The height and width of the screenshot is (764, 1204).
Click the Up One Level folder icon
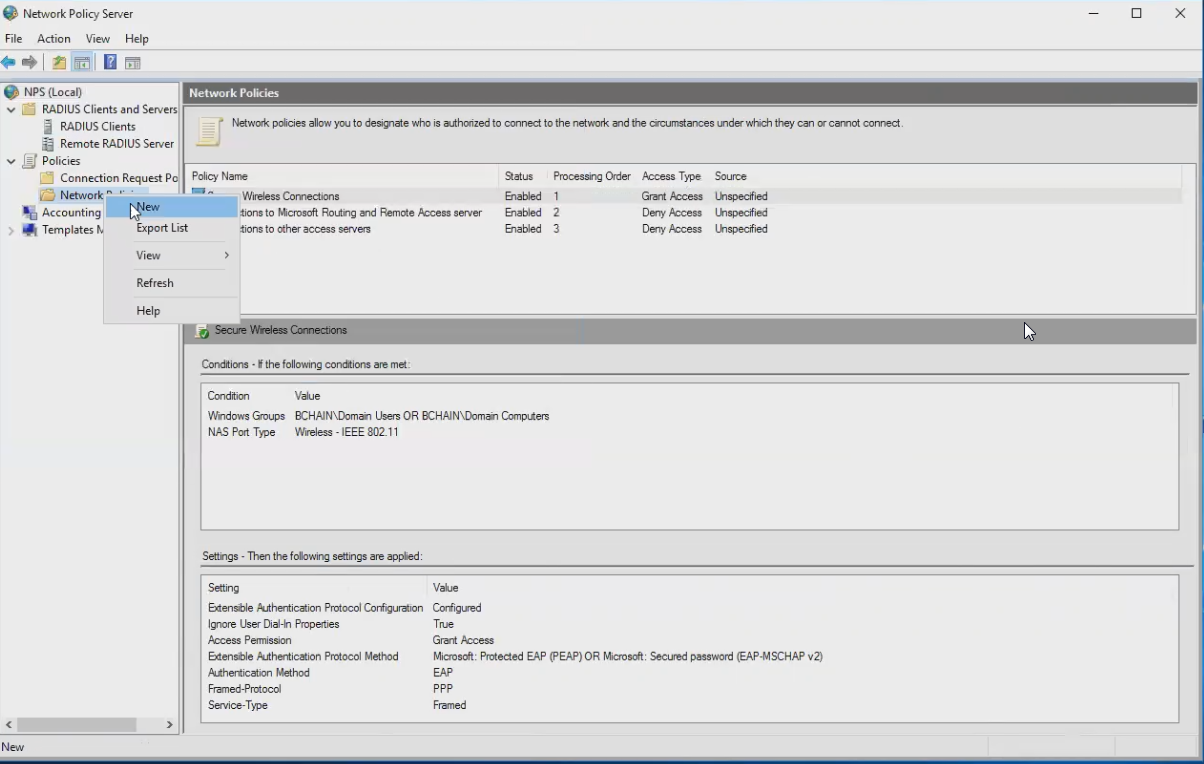[59, 63]
